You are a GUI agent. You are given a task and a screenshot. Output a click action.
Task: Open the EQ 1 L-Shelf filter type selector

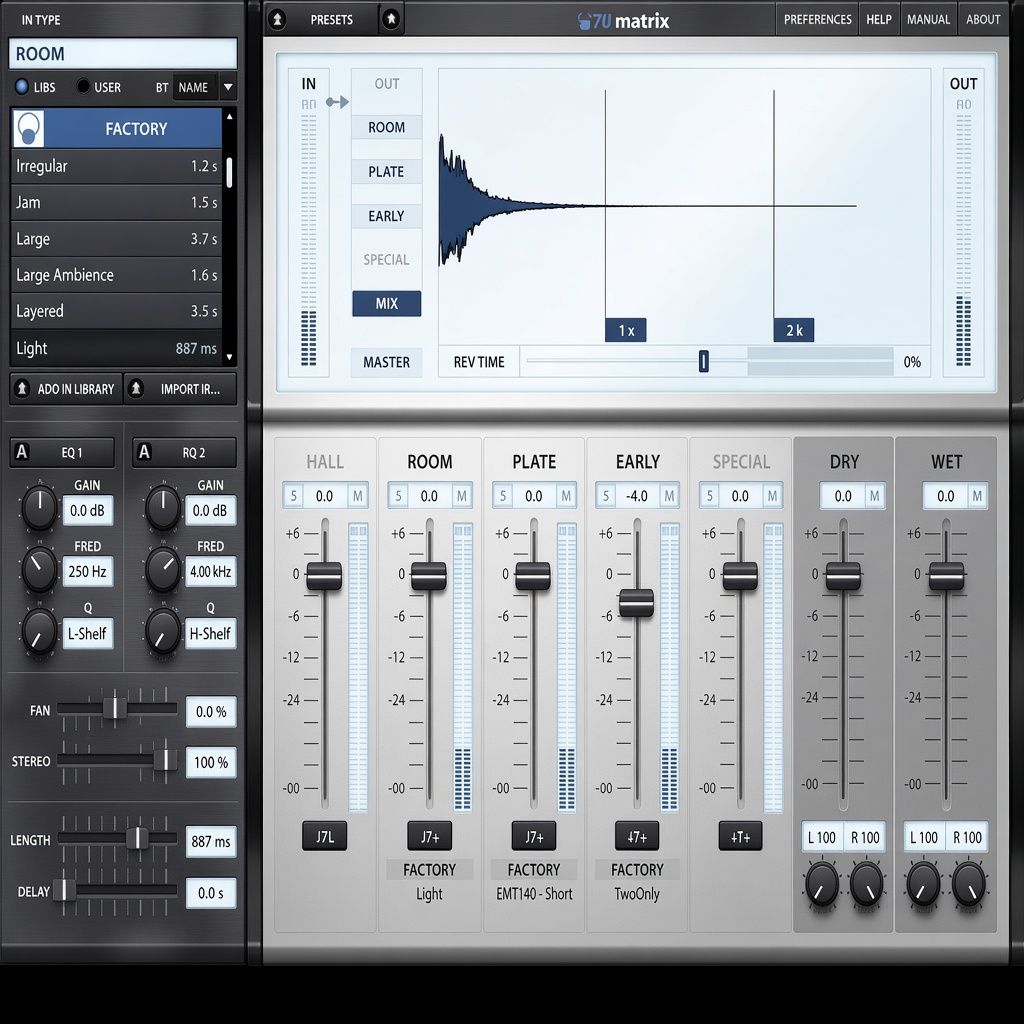pos(88,633)
